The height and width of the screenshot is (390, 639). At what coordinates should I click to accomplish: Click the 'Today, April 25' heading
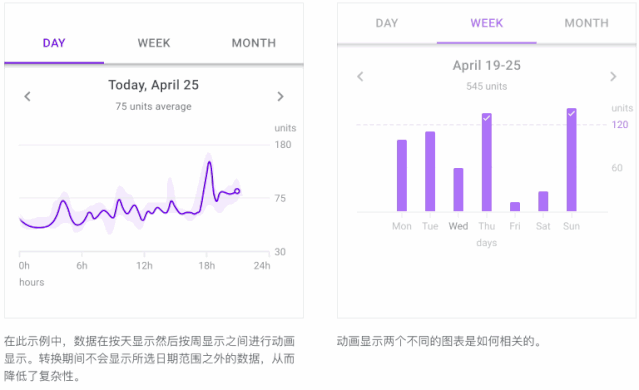point(154,85)
